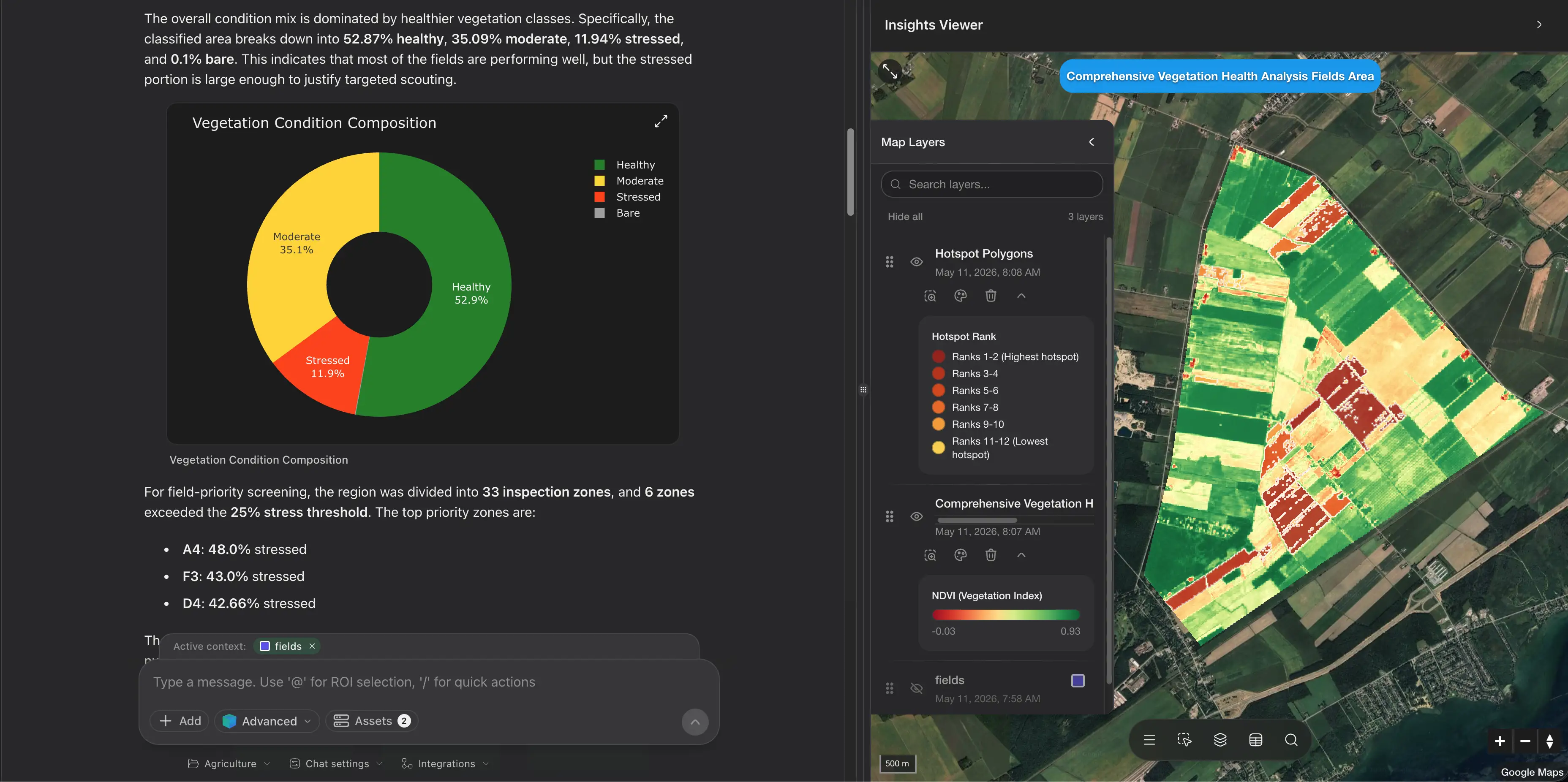Toggle Bare in chart legend
The height and width of the screenshot is (782, 1568).
617,213
